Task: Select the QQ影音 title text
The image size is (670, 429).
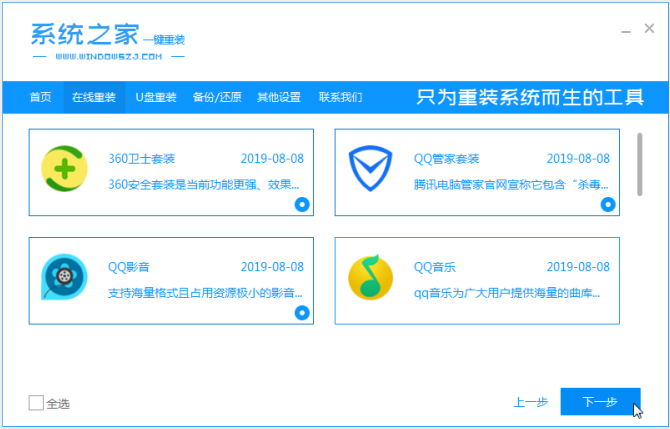Action: (129, 267)
